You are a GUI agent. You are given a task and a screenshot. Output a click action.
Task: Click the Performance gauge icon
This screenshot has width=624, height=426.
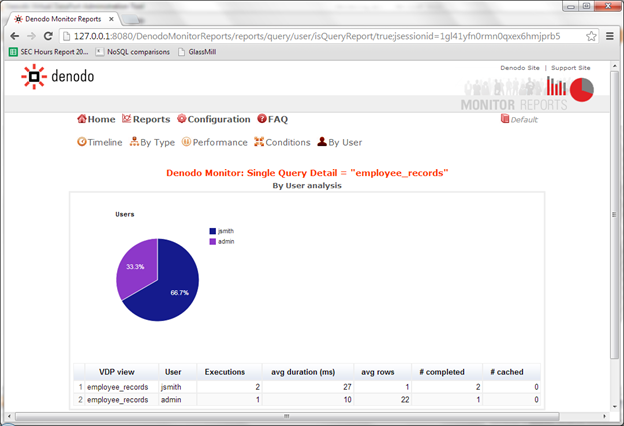(x=186, y=142)
